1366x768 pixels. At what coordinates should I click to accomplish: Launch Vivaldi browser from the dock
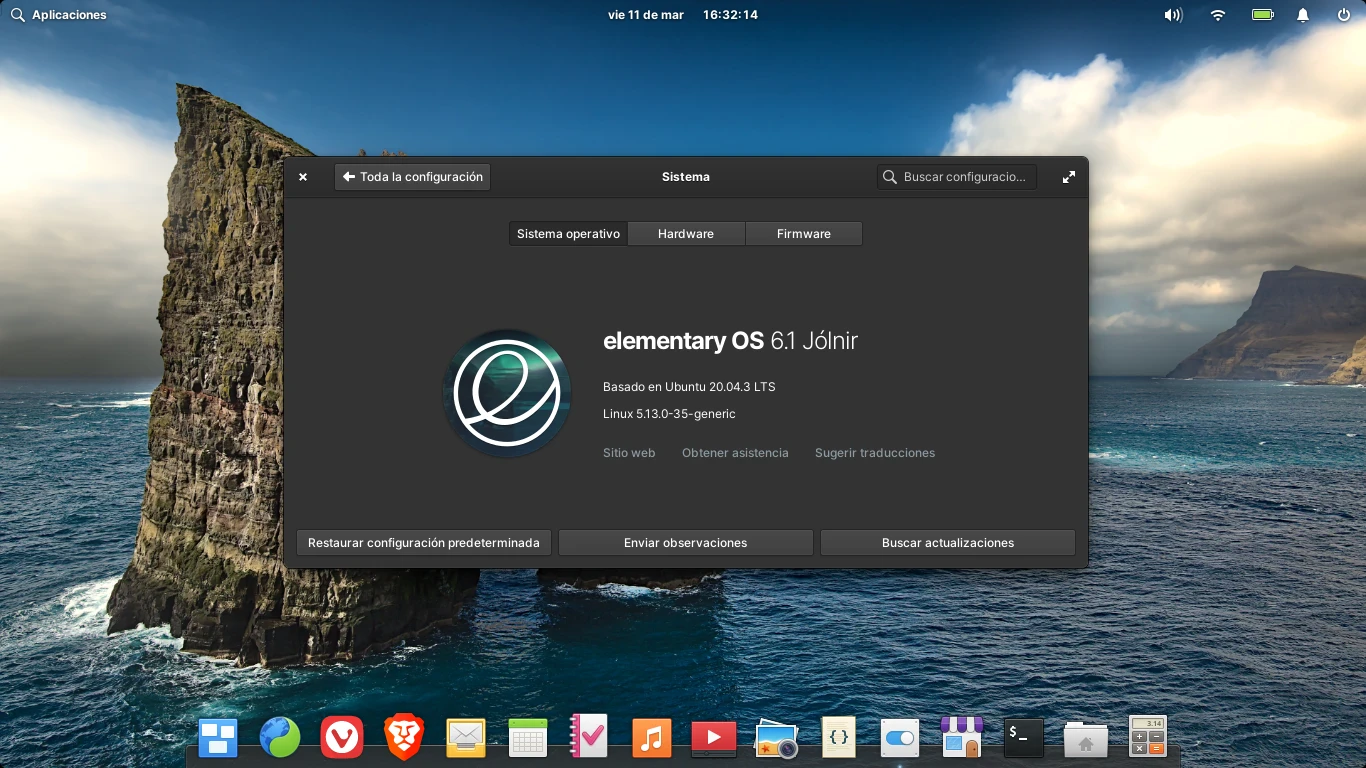pyautogui.click(x=342, y=738)
